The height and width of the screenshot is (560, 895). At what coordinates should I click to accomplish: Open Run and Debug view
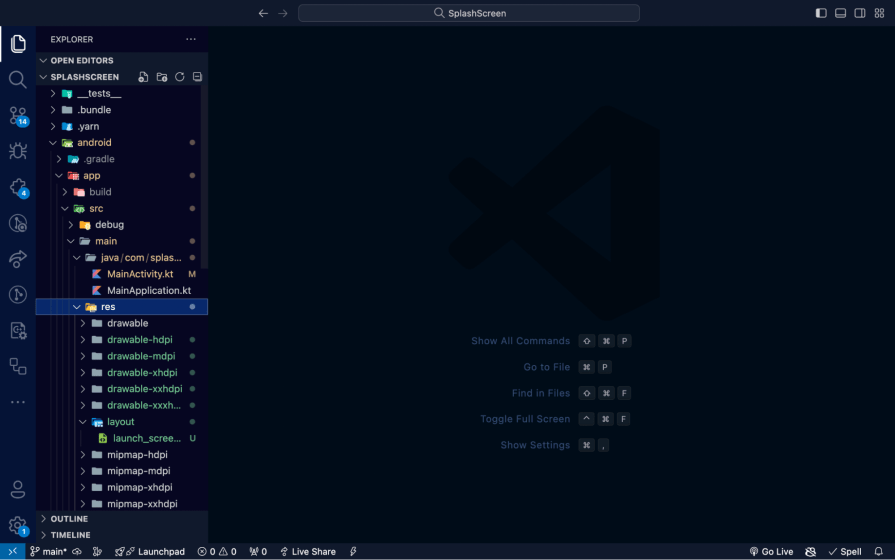pyautogui.click(x=18, y=151)
